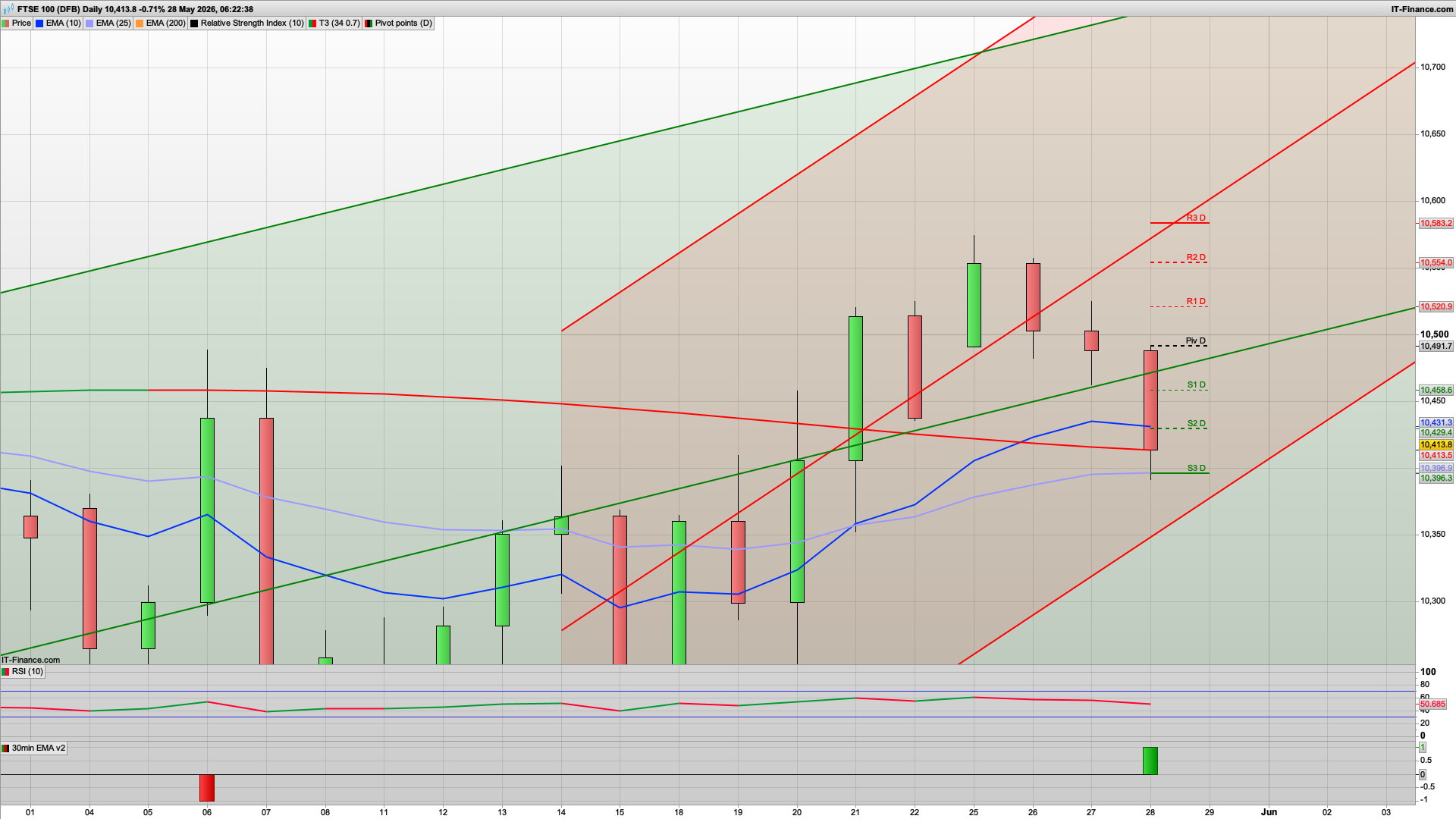Click the 29 date axis label
Image resolution: width=1456 pixels, height=819 pixels.
click(x=1210, y=812)
